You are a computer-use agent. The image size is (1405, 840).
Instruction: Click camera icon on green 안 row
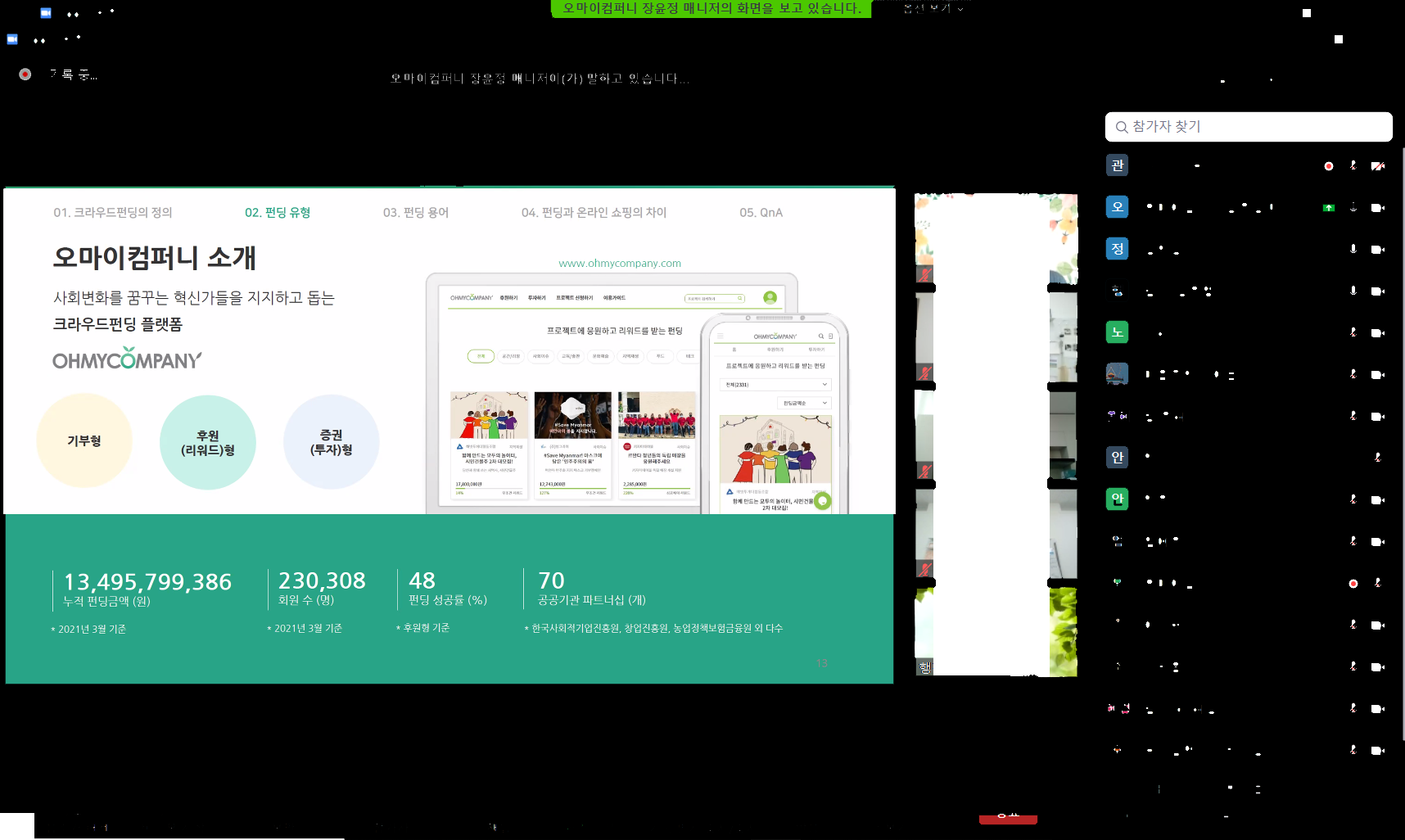pyautogui.click(x=1378, y=500)
